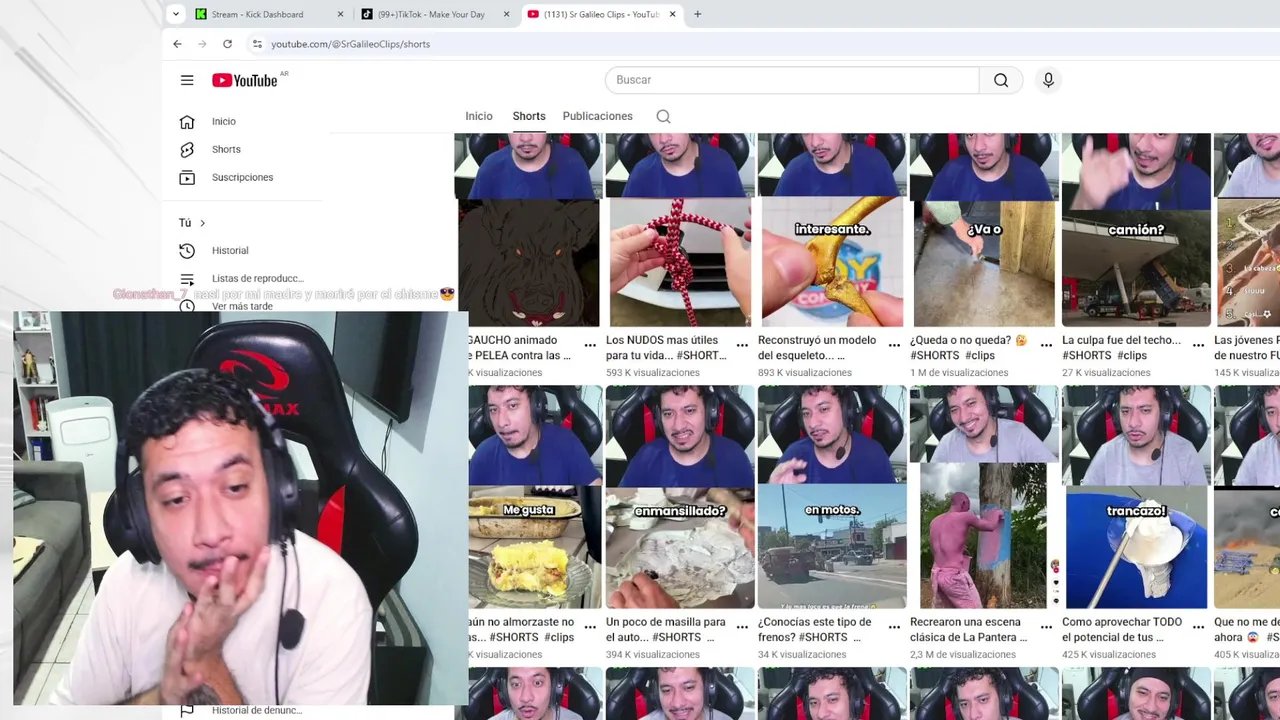Image resolution: width=1280 pixels, height=720 pixels.
Task: Play the La Pantera scene short thumbnail
Action: tap(984, 497)
